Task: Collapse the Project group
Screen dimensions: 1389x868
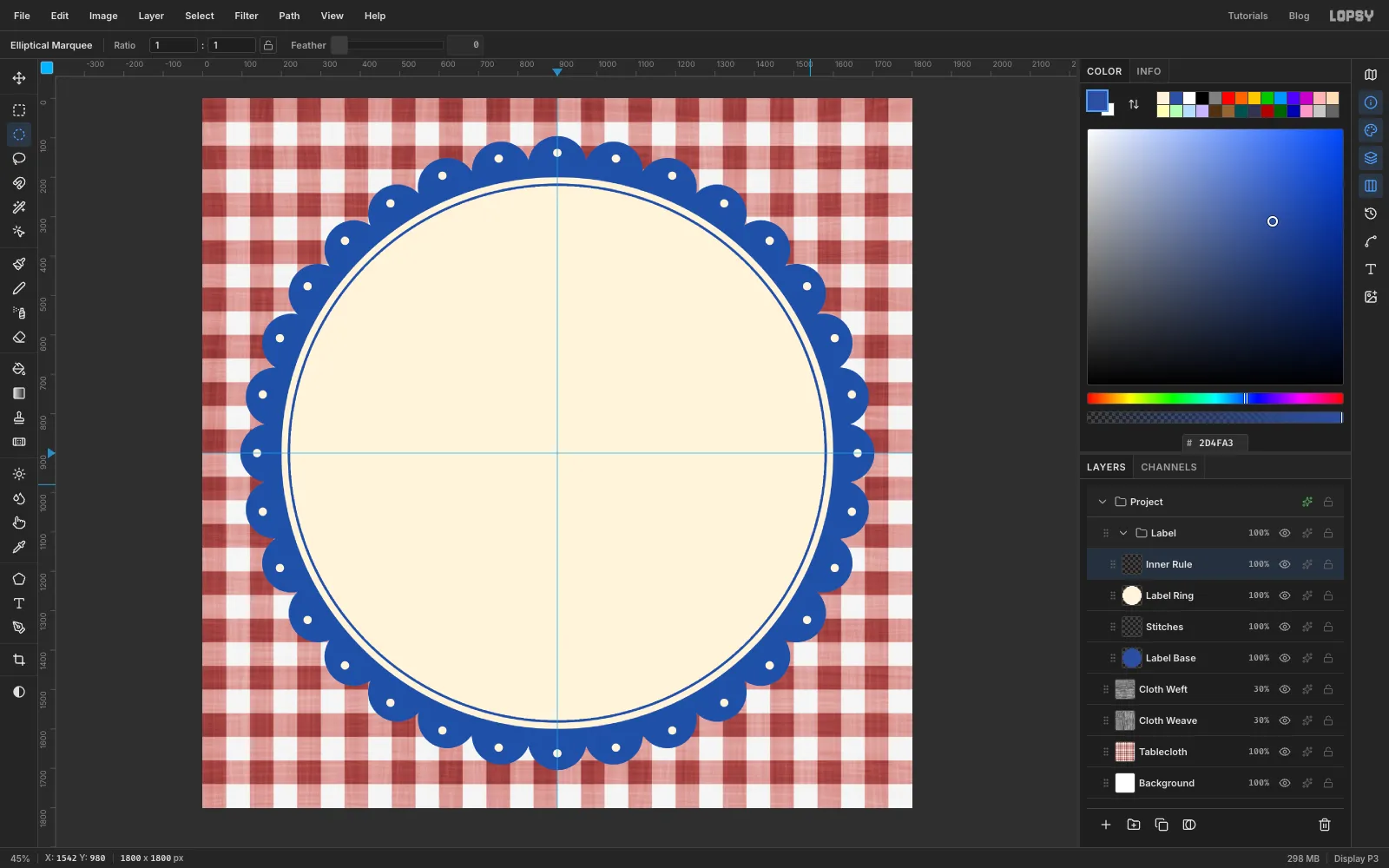Action: pyautogui.click(x=1103, y=502)
